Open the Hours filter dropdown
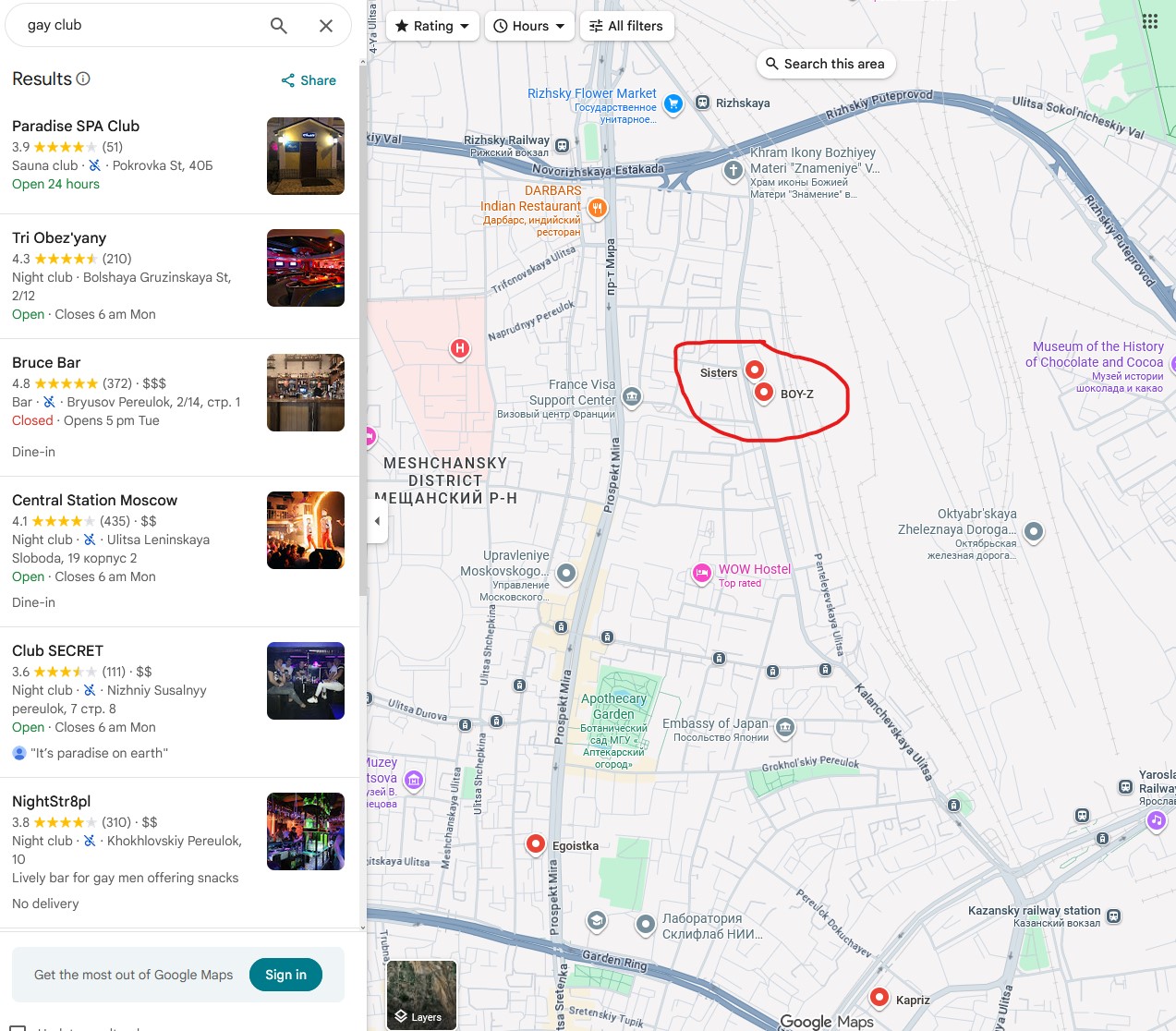 click(x=529, y=26)
